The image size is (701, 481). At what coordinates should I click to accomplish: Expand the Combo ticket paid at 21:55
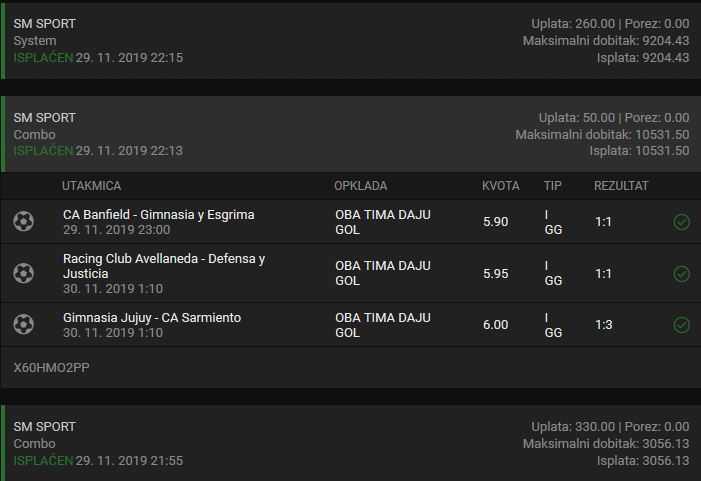350,443
